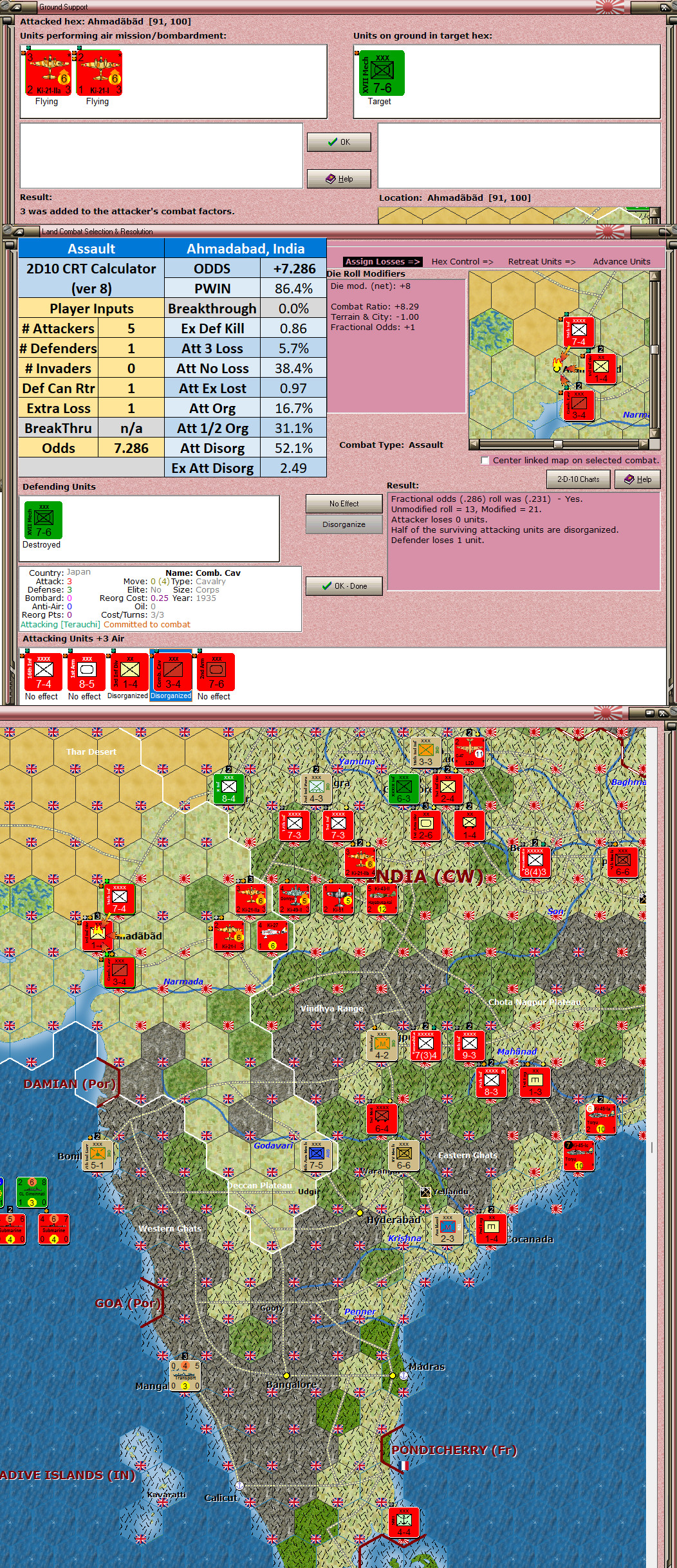Screen dimensions: 677x1568
Task: Click the tan 5-1 unit near Bombay
Action: [97, 1156]
